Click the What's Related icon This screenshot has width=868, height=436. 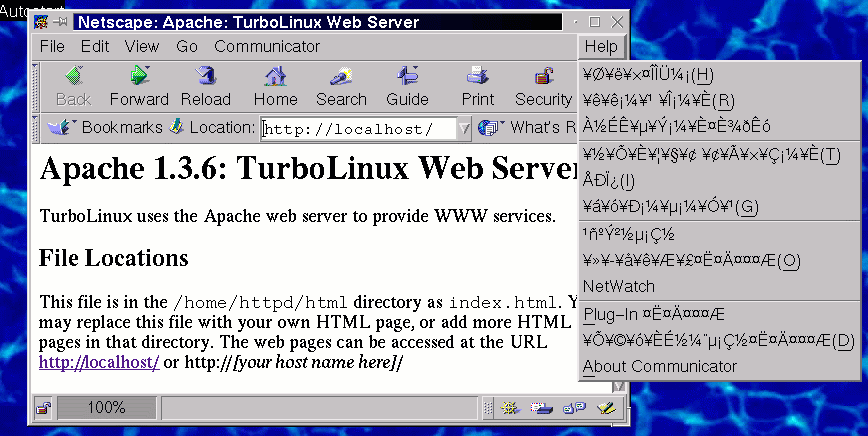coord(490,128)
